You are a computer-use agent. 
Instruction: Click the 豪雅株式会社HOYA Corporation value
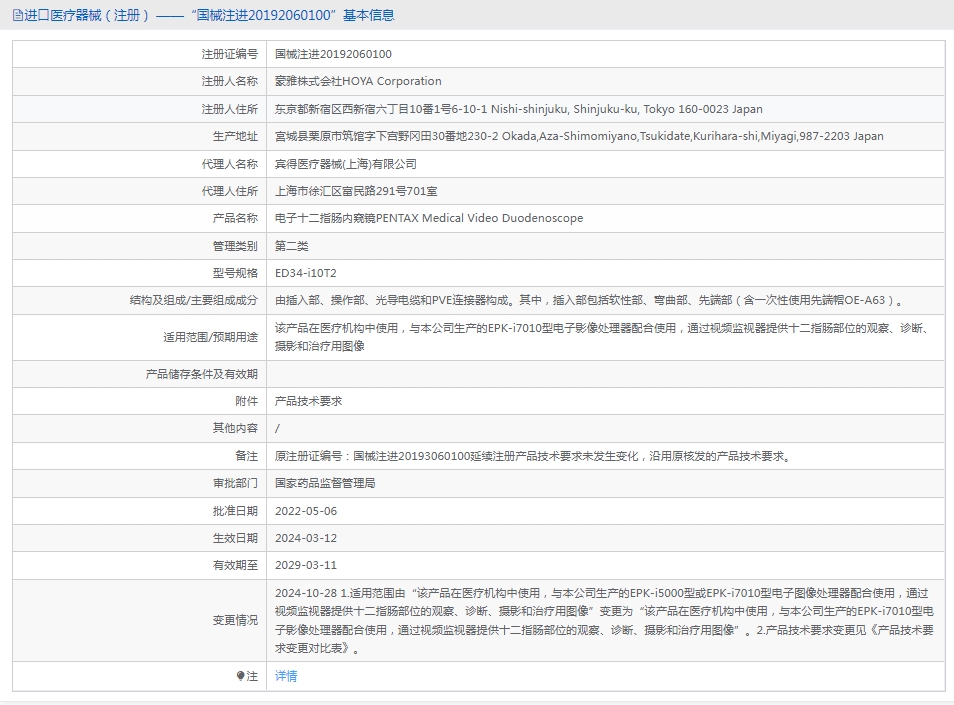pos(358,82)
